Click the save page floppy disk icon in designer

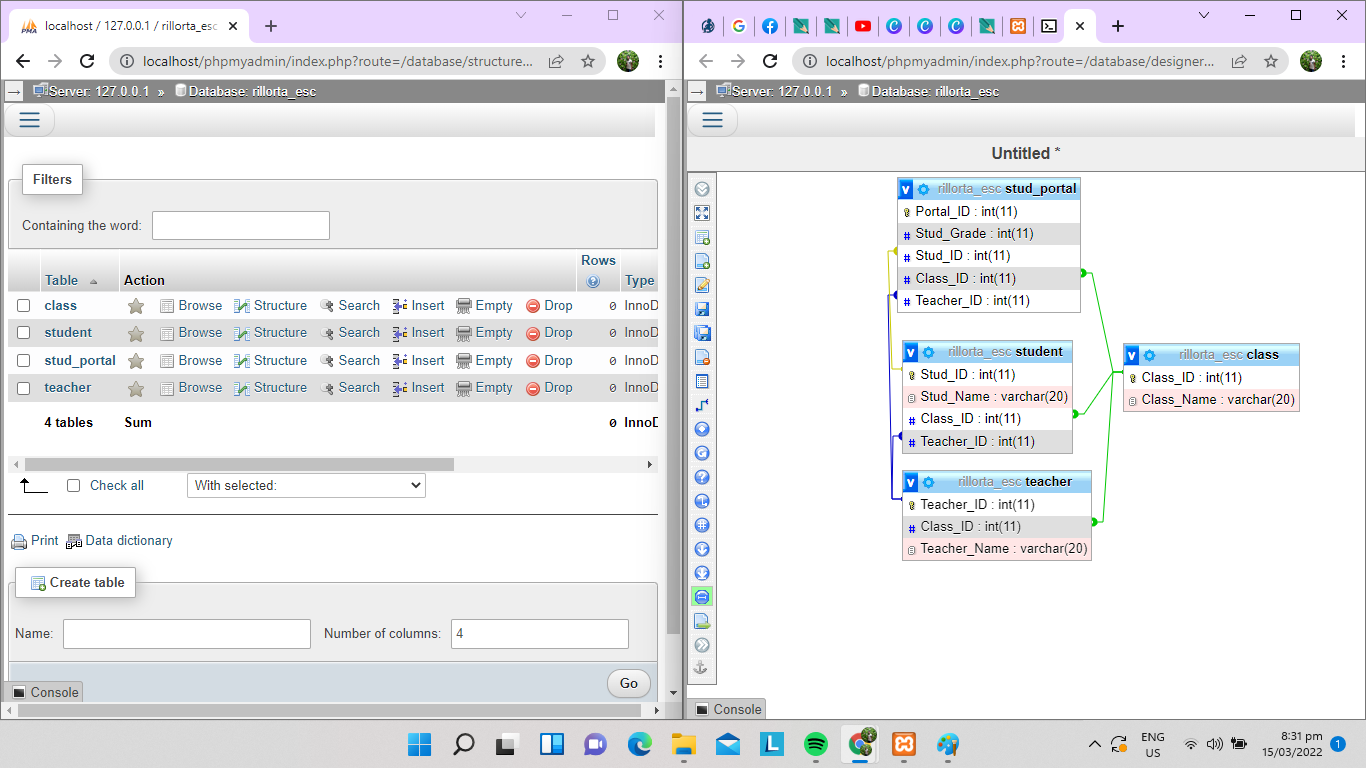tap(702, 309)
